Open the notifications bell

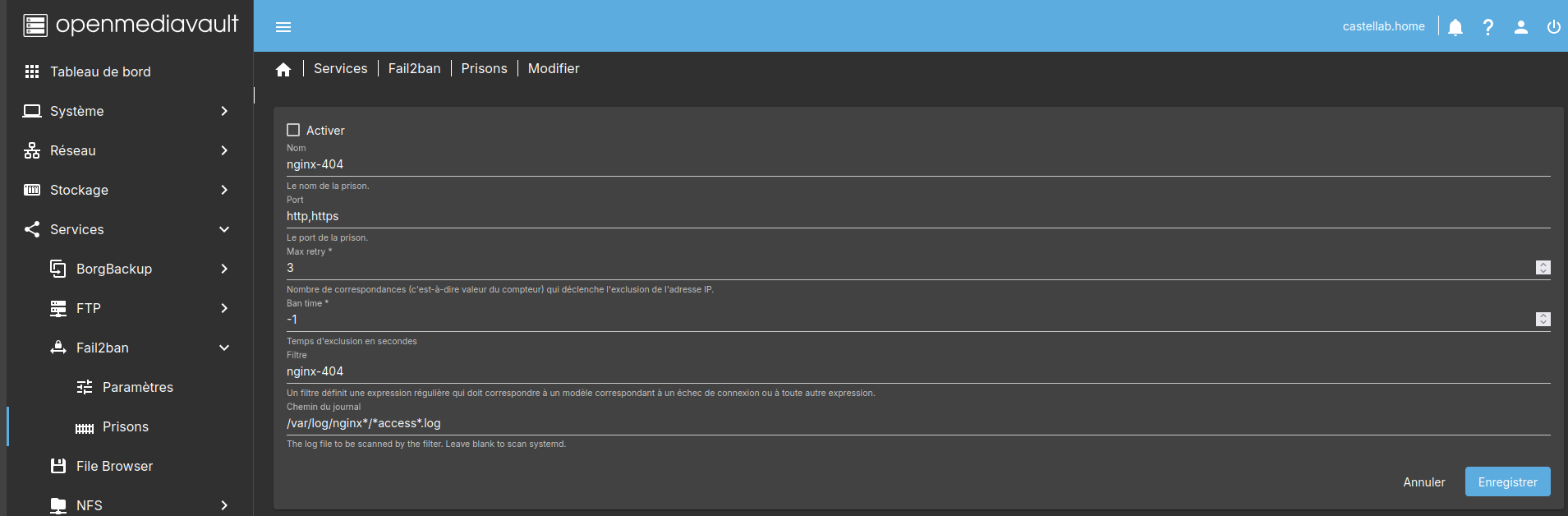point(1455,27)
